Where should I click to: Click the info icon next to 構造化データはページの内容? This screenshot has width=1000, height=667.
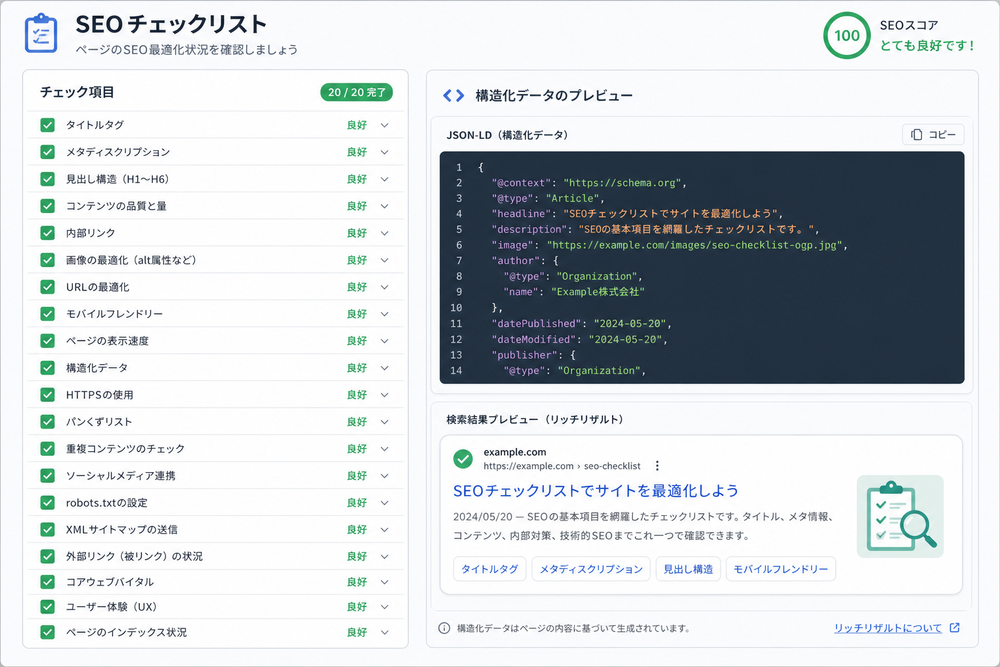pos(444,628)
